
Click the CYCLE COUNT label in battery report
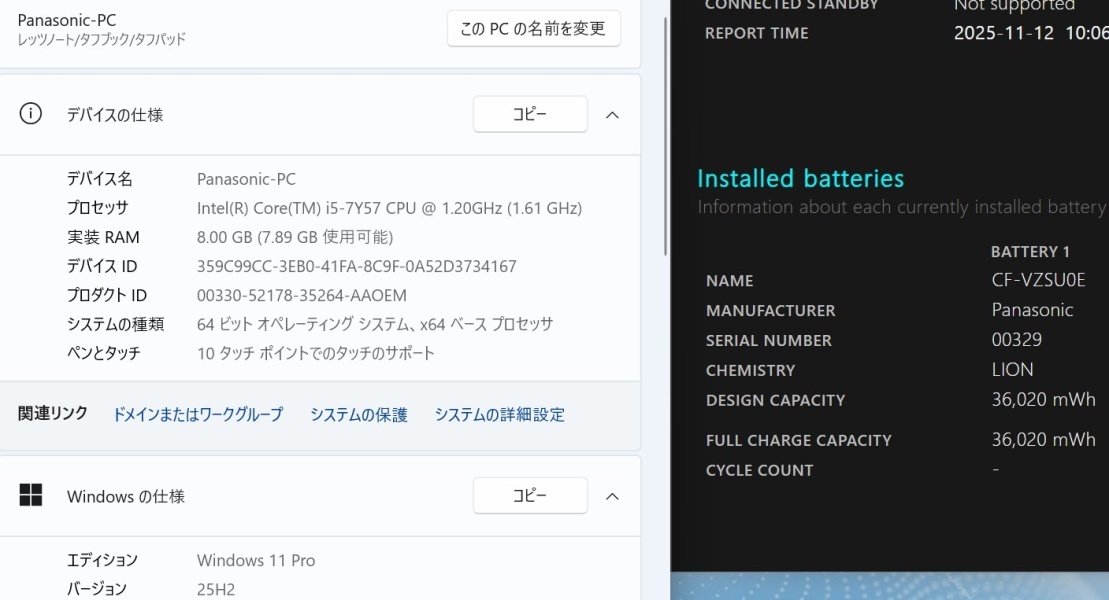tap(760, 471)
